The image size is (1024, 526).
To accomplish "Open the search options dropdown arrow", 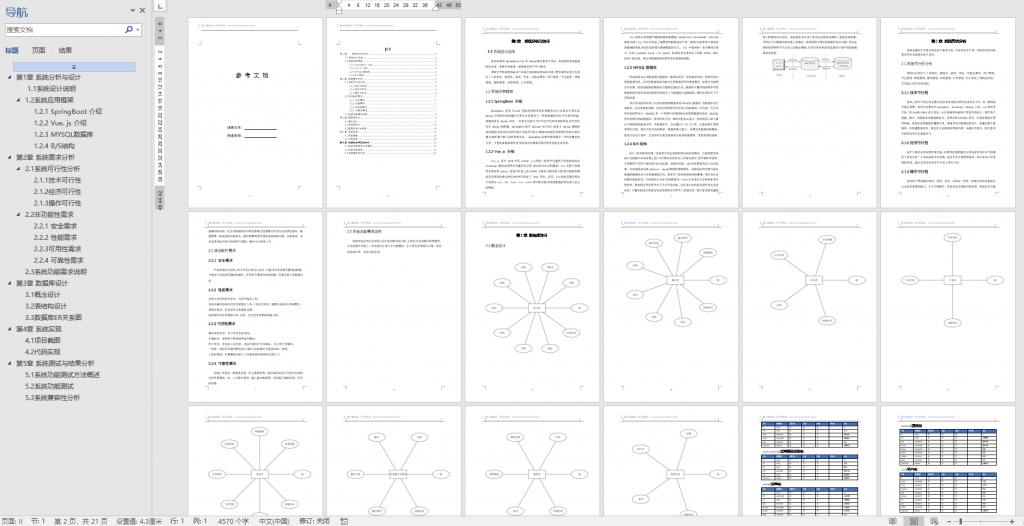I will (x=137, y=29).
